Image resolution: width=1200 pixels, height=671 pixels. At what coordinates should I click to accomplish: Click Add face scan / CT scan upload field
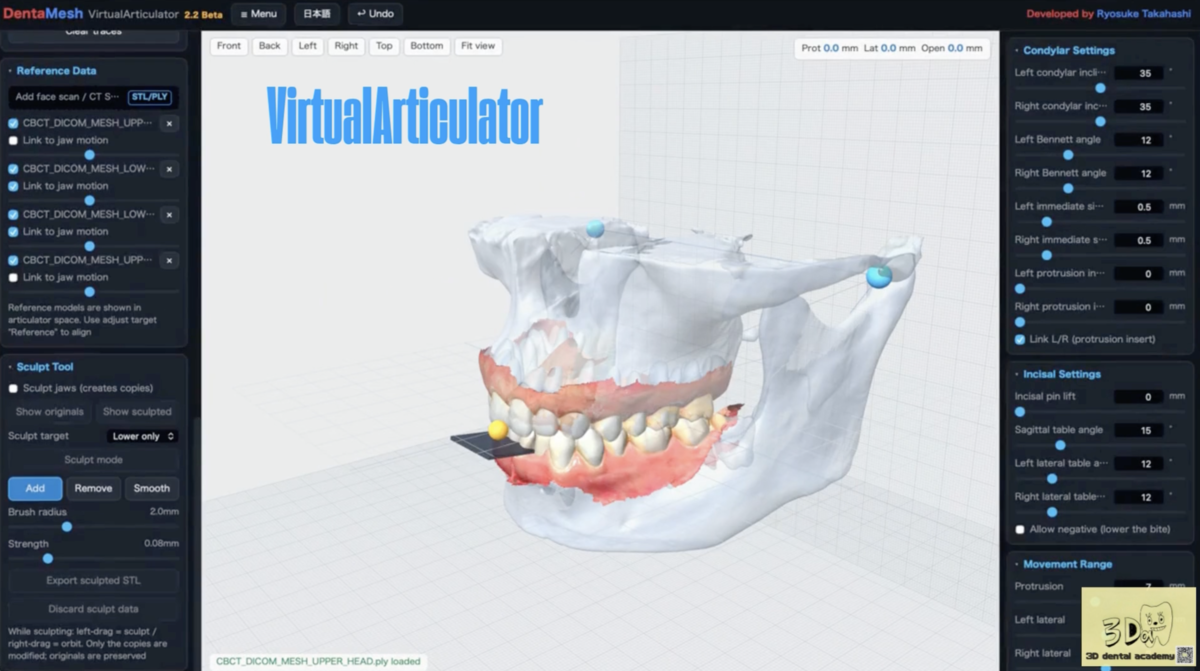click(94, 97)
